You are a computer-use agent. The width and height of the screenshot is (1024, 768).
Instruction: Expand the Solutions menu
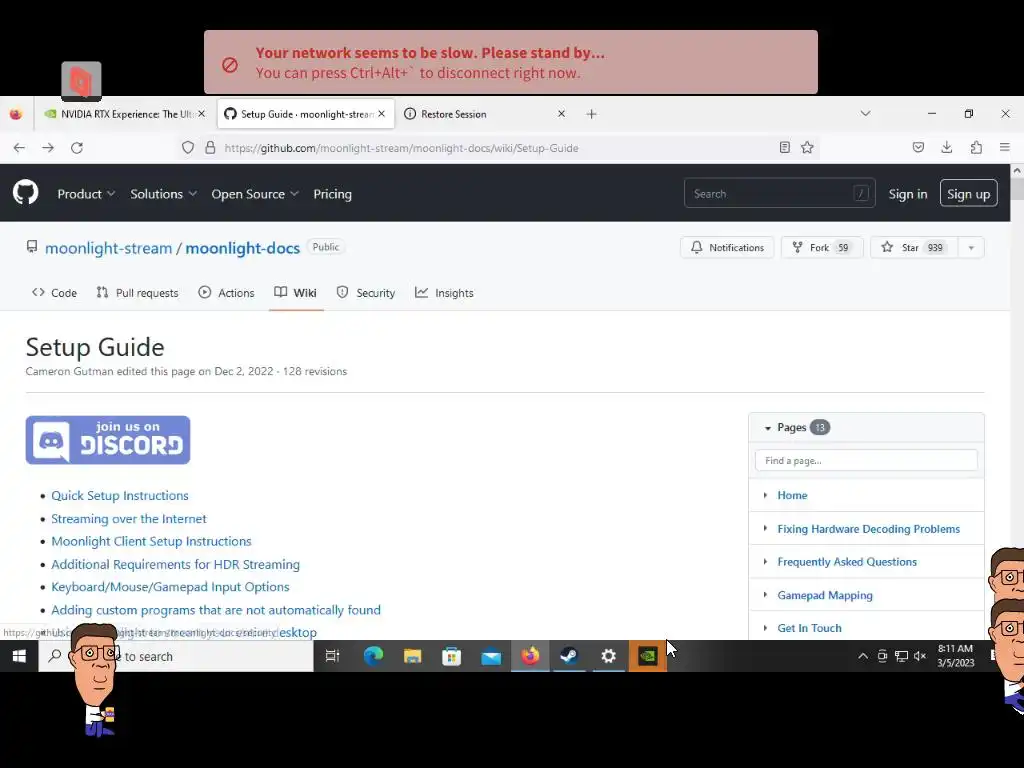click(163, 194)
